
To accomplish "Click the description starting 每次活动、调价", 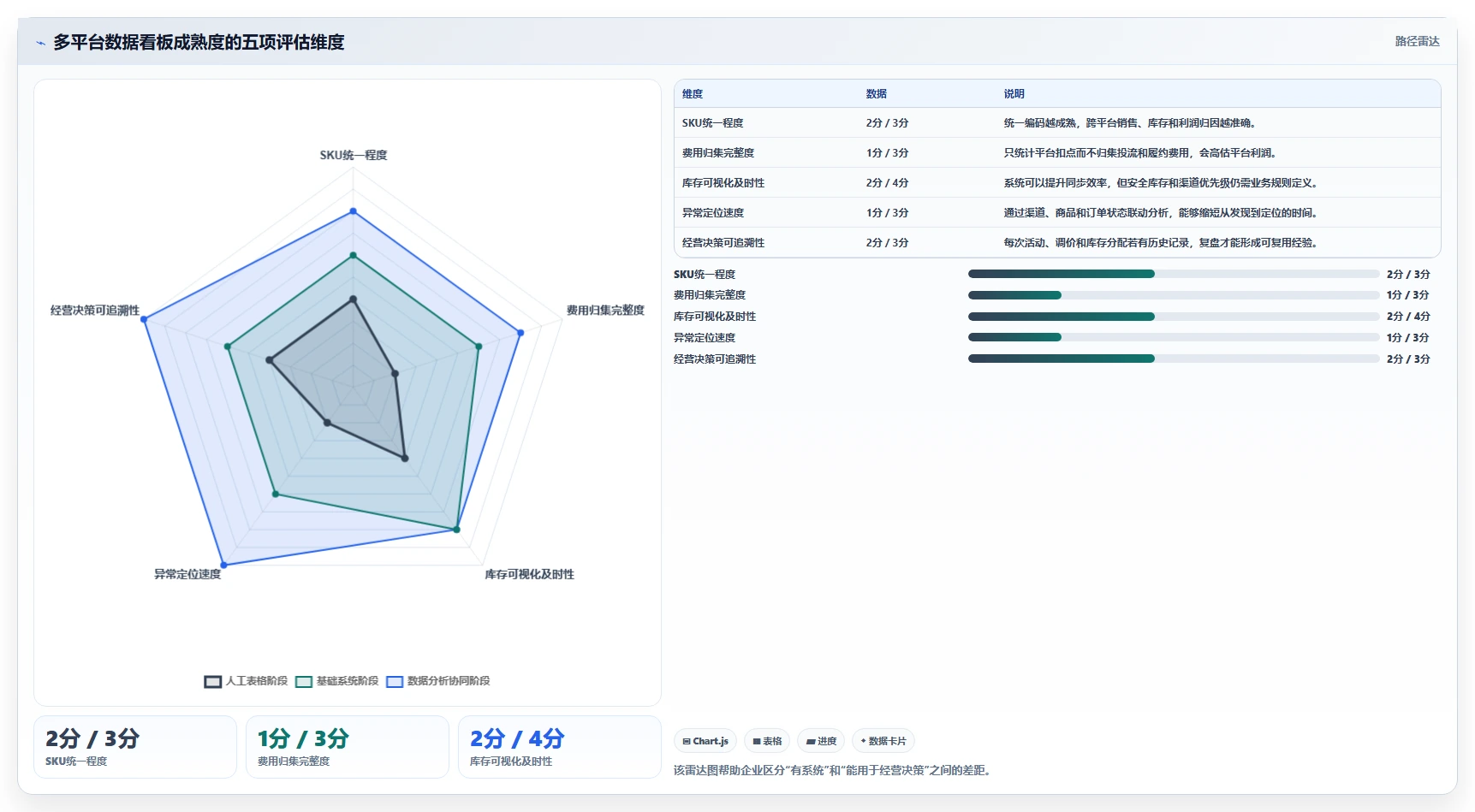I will 1162,243.
